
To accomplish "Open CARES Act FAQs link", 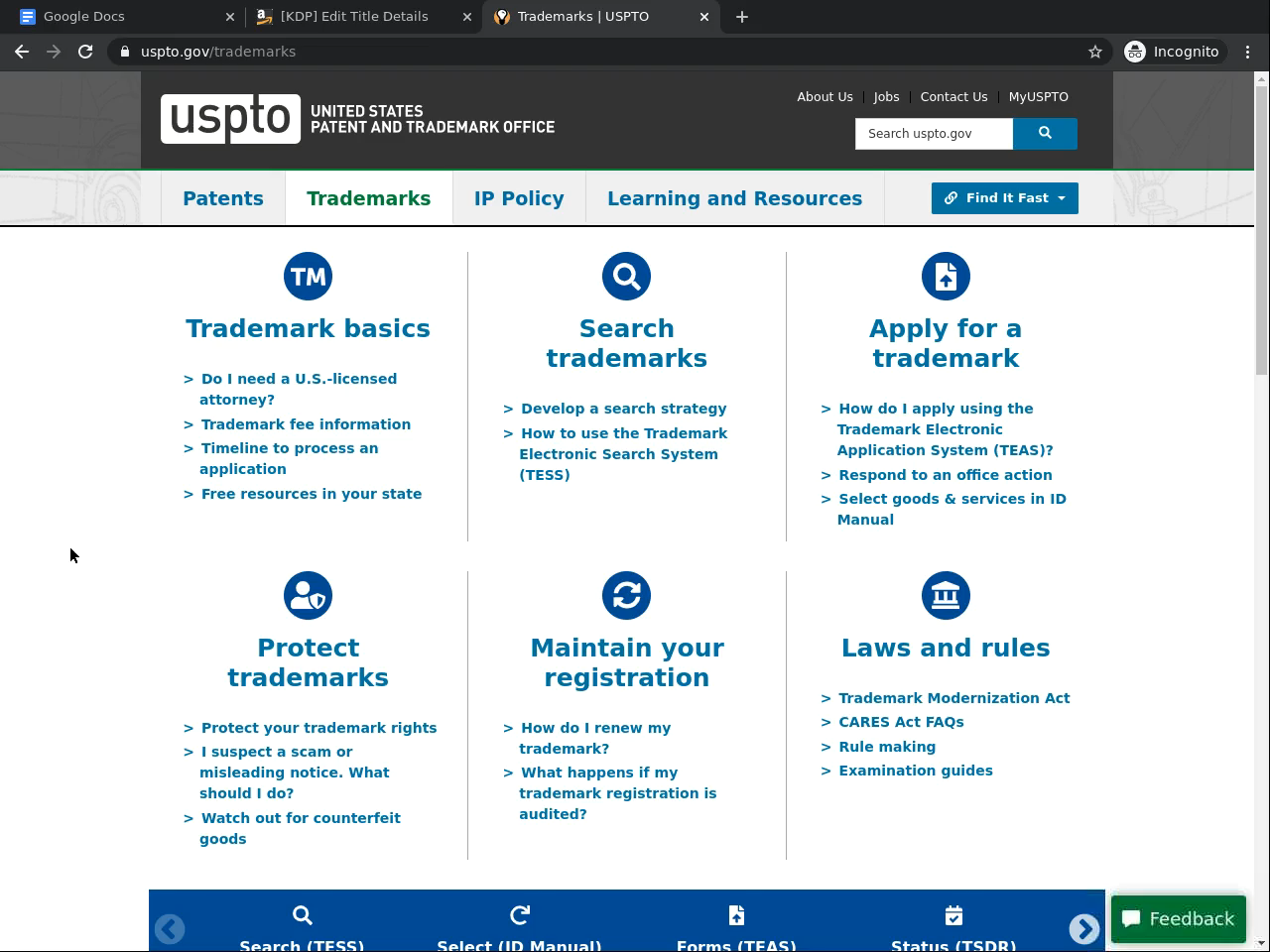I will pyautogui.click(x=901, y=722).
